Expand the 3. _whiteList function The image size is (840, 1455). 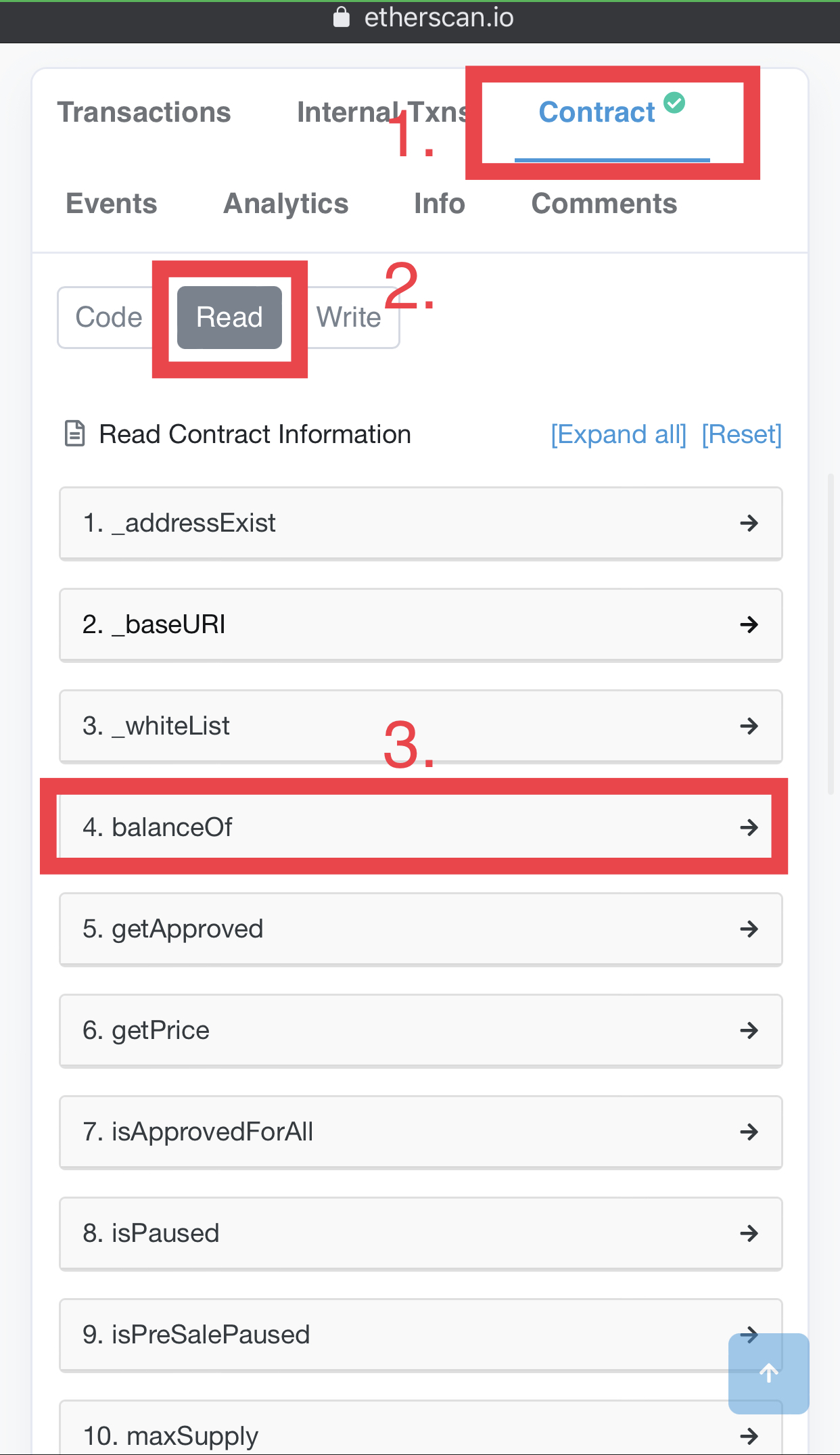tap(421, 726)
